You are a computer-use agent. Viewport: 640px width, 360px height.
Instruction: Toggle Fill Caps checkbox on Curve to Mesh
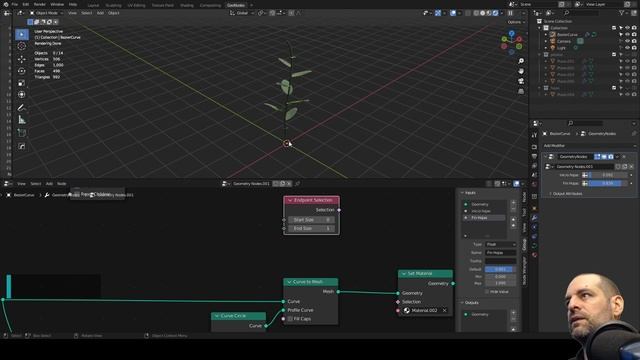tap(290, 319)
